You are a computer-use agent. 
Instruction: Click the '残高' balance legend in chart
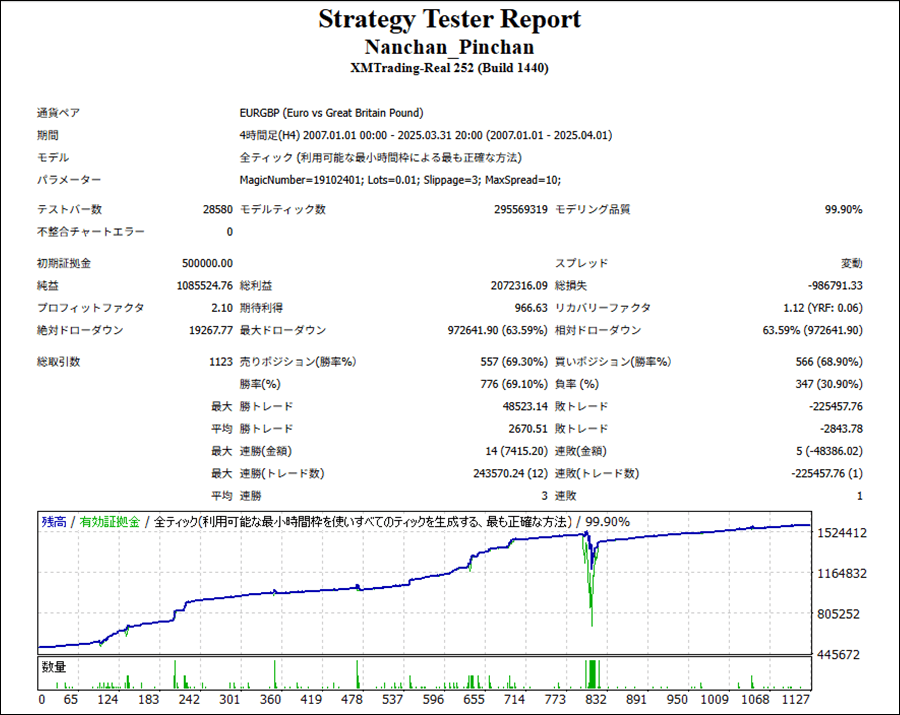53,522
